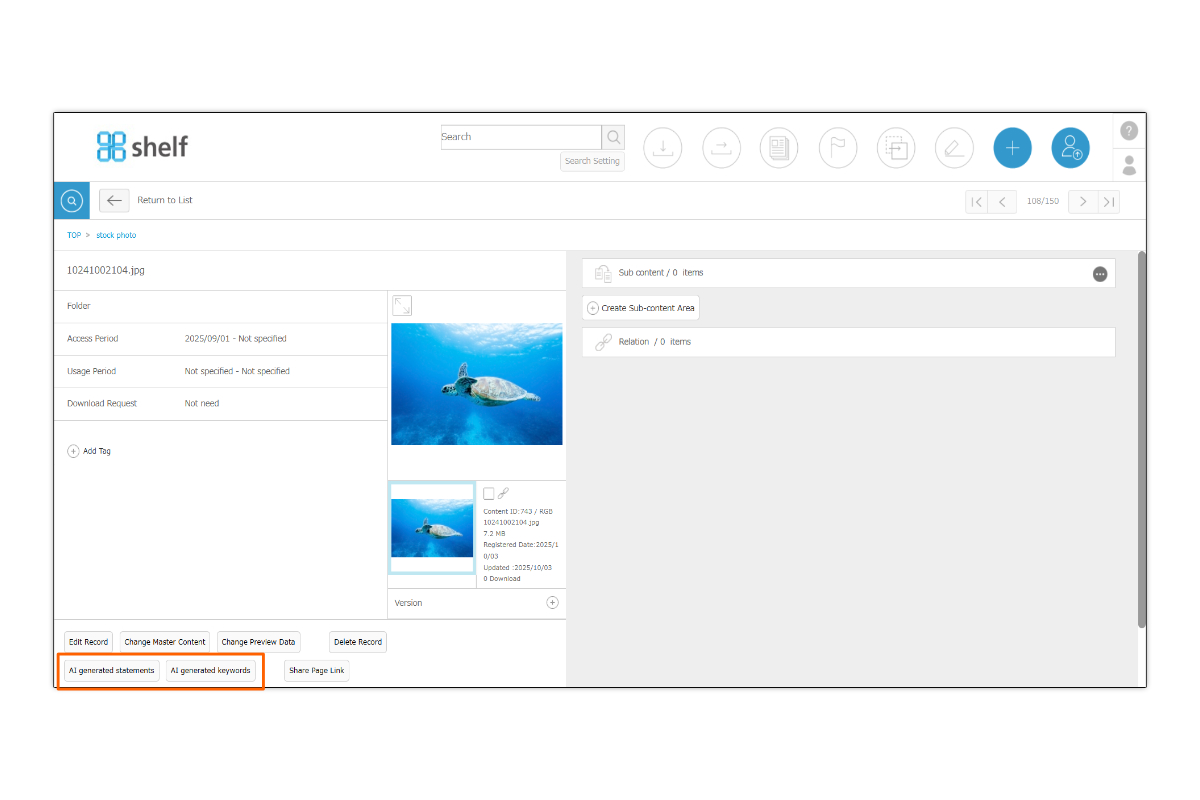Click the pencil edit icon in toolbar
The image size is (1200, 800).
point(954,148)
